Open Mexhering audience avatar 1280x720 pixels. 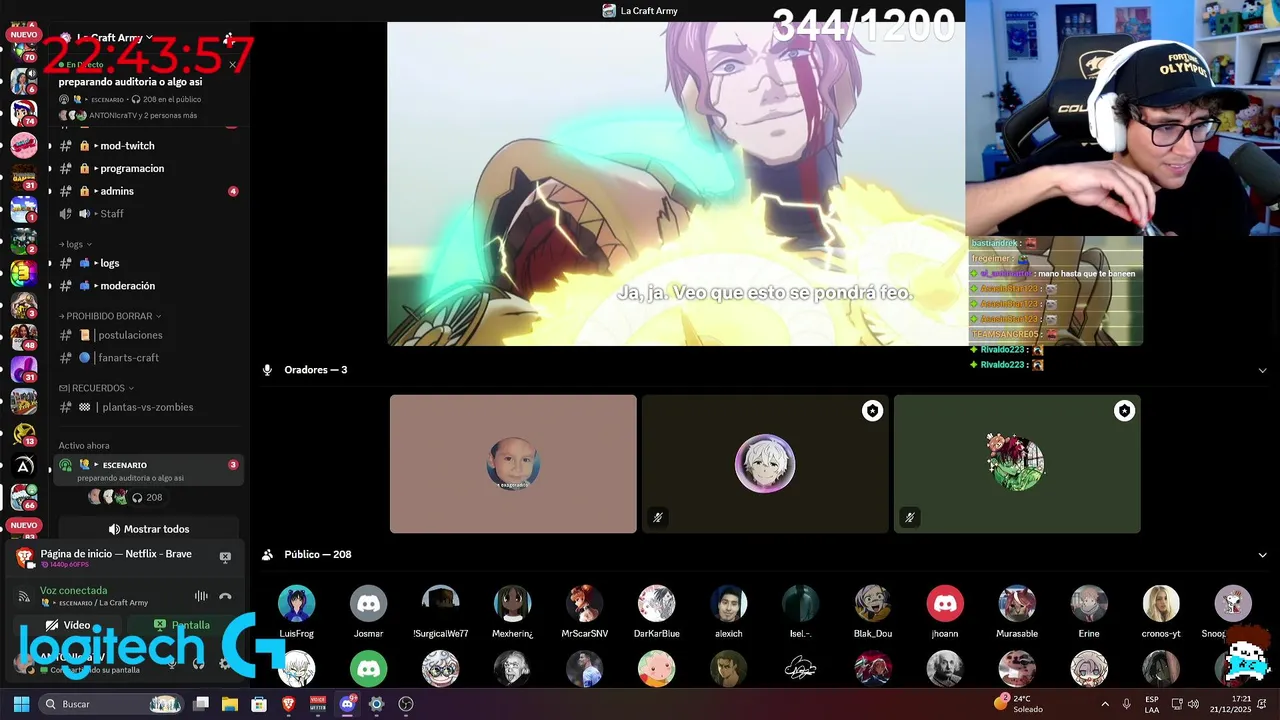[512, 604]
